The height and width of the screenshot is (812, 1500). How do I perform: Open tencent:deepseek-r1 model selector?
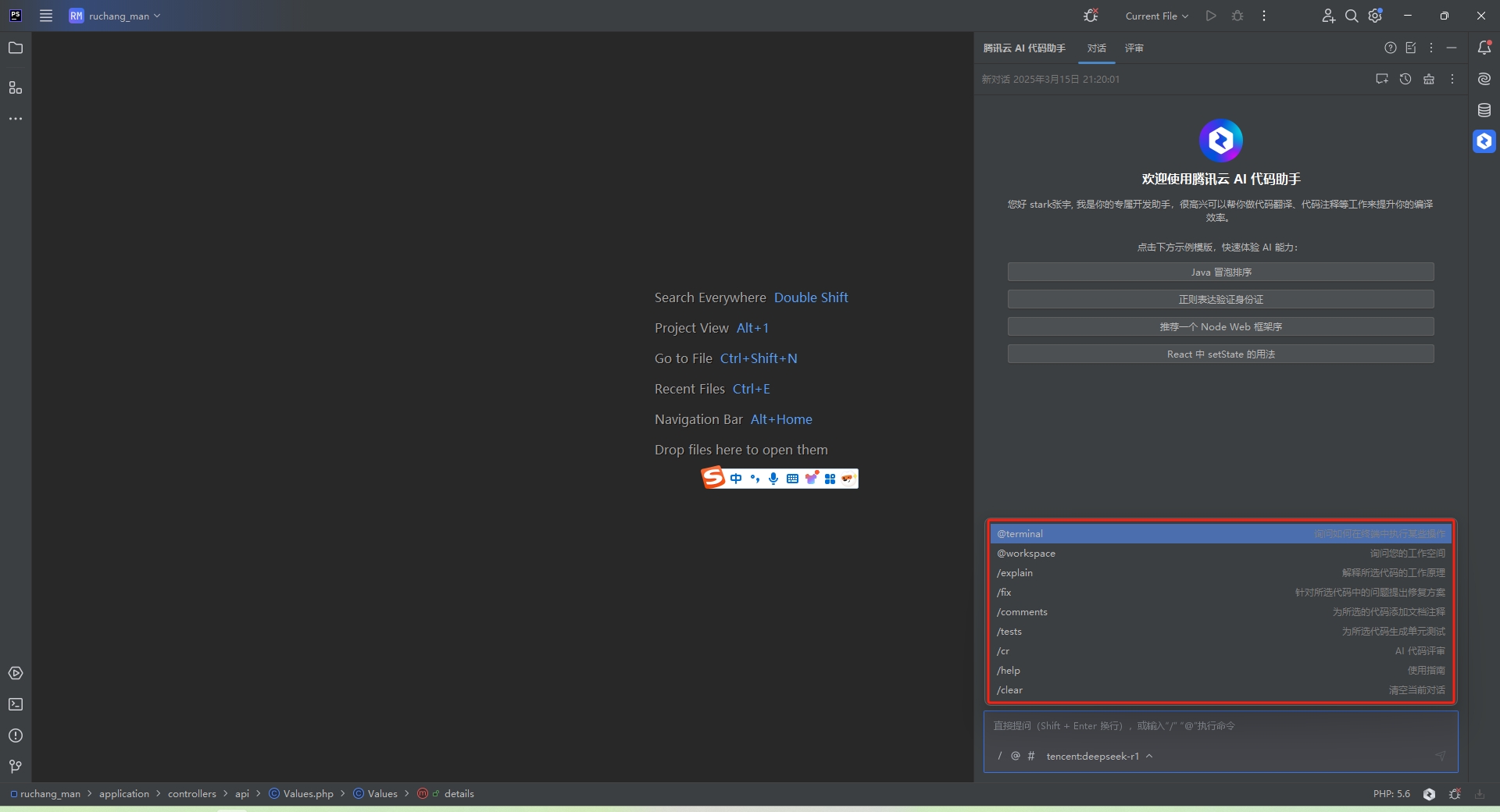coord(1099,756)
